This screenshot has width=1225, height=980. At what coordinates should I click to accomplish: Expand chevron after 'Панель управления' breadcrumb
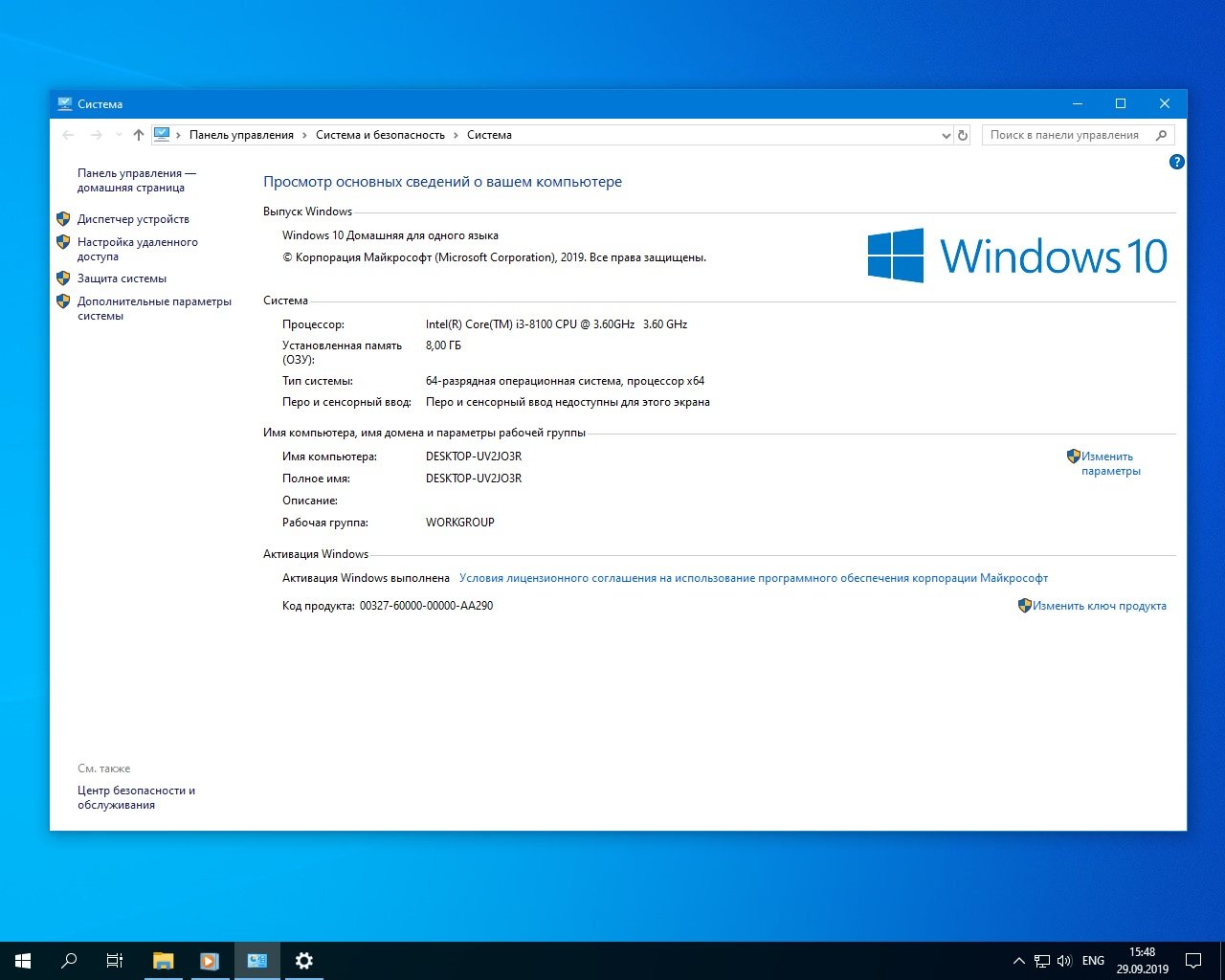point(304,135)
